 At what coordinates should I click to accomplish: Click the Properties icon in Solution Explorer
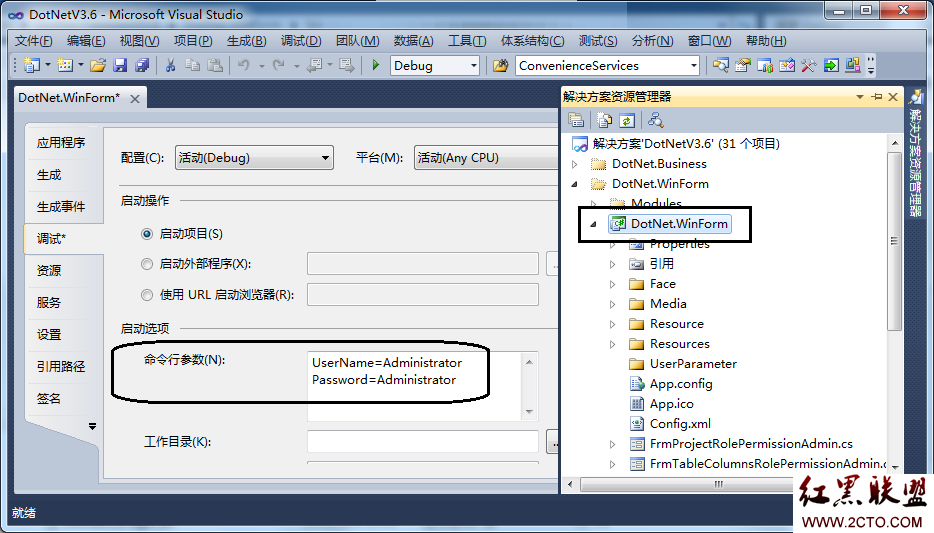(576, 120)
